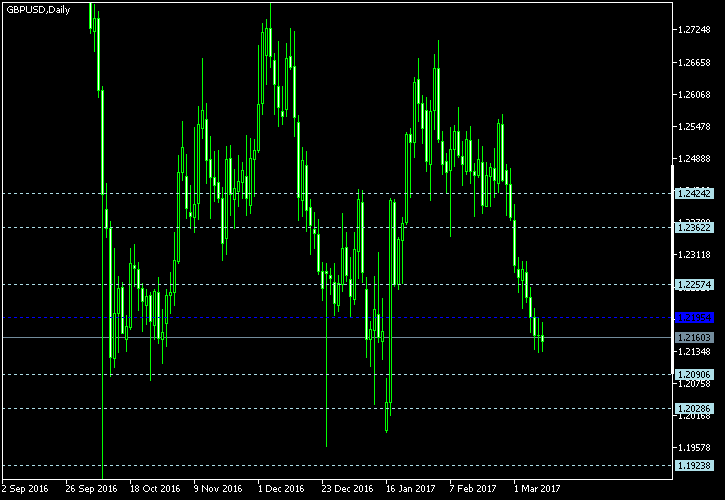Image resolution: width=725 pixels, height=500 pixels.
Task: Click the 1.26658 price scale value
Action: pos(694,62)
